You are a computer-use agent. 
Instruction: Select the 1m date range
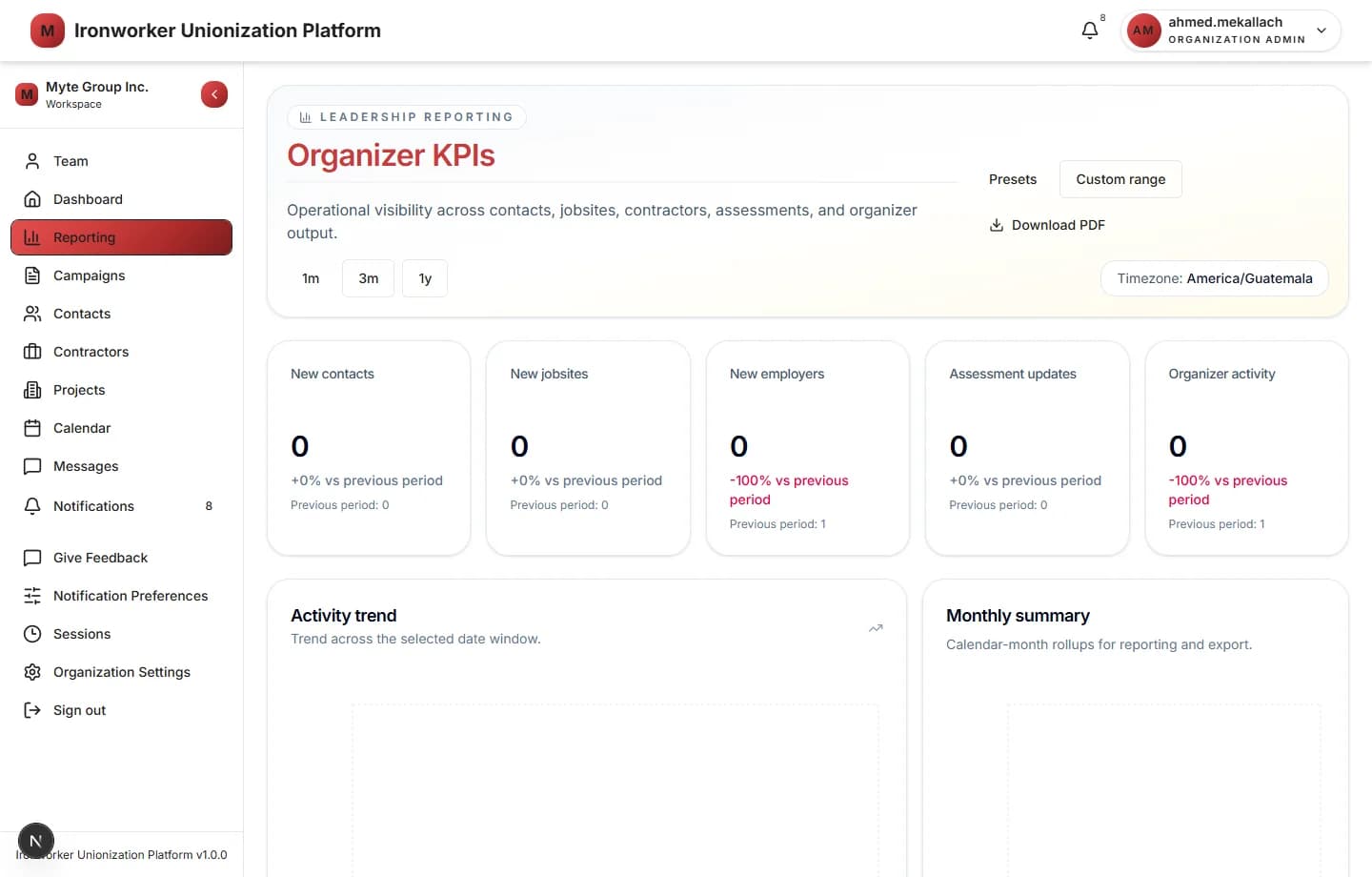(311, 278)
